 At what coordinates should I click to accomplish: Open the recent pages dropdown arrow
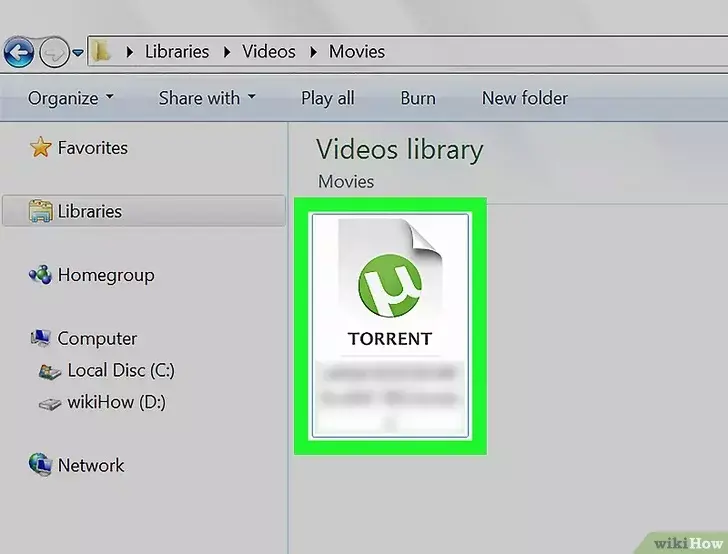pos(78,53)
